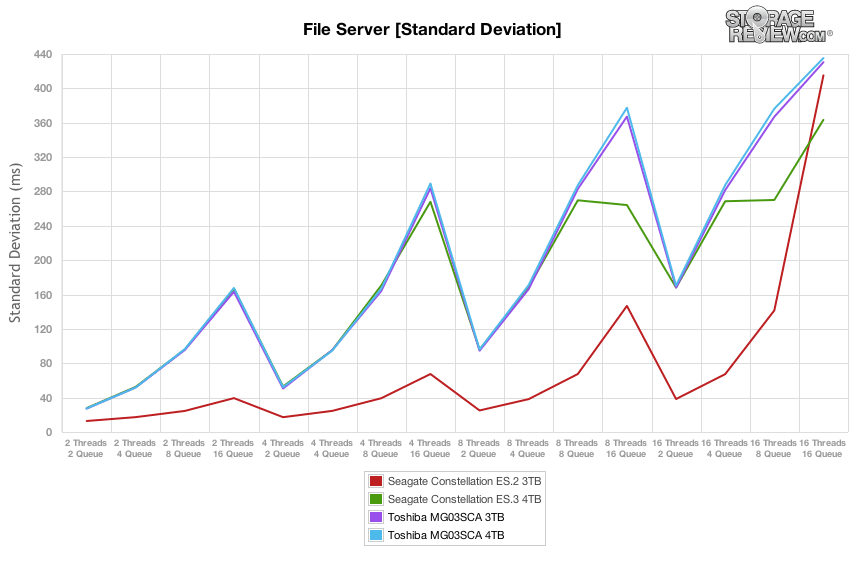Image resolution: width=850 pixels, height=570 pixels.
Task: Click the Standard Deviation (ms) axis title
Action: tap(15, 242)
